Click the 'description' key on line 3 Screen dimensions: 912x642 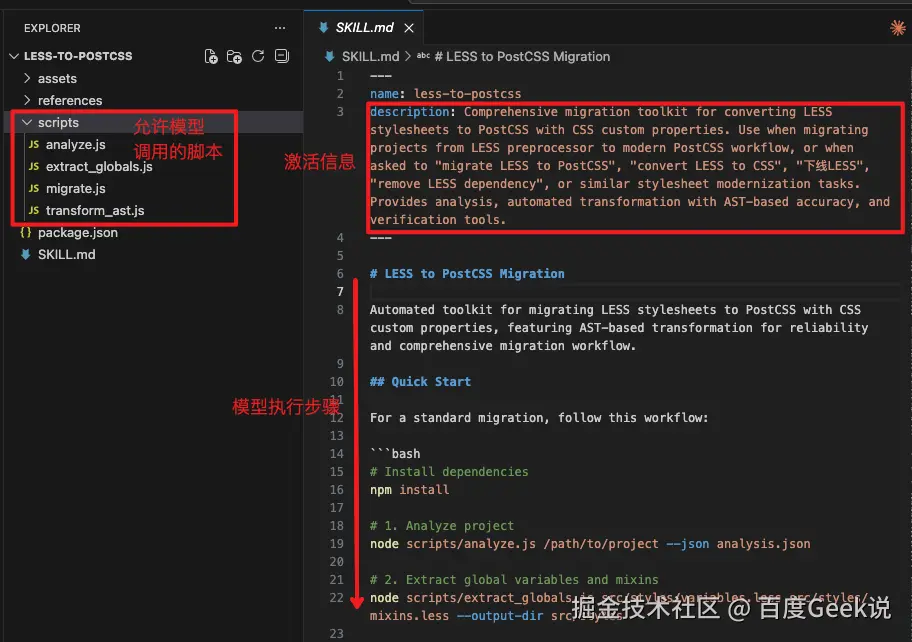(409, 112)
